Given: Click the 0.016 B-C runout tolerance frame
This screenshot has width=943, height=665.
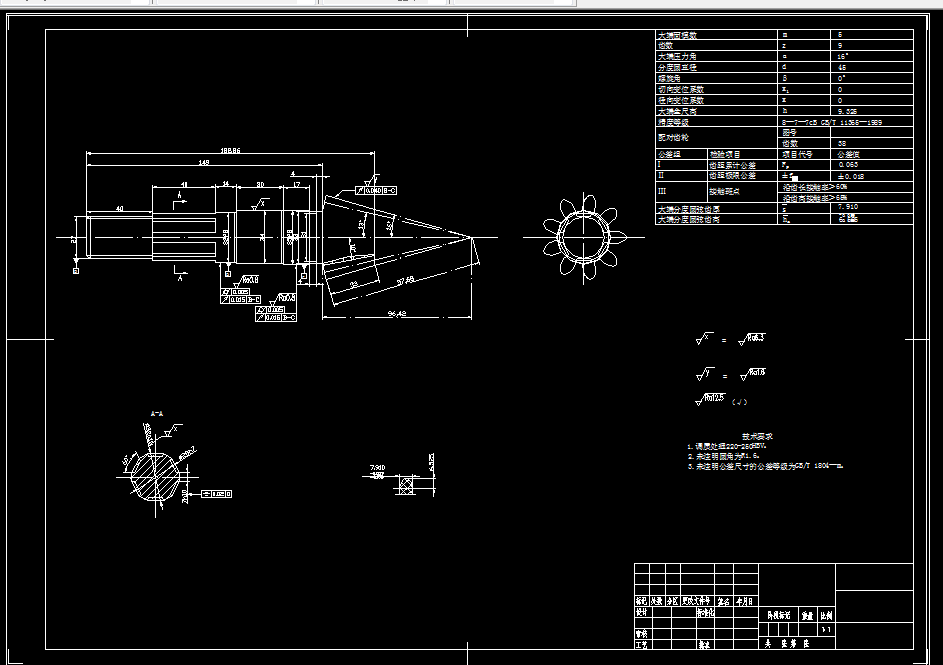Looking at the screenshot, I should (275, 317).
